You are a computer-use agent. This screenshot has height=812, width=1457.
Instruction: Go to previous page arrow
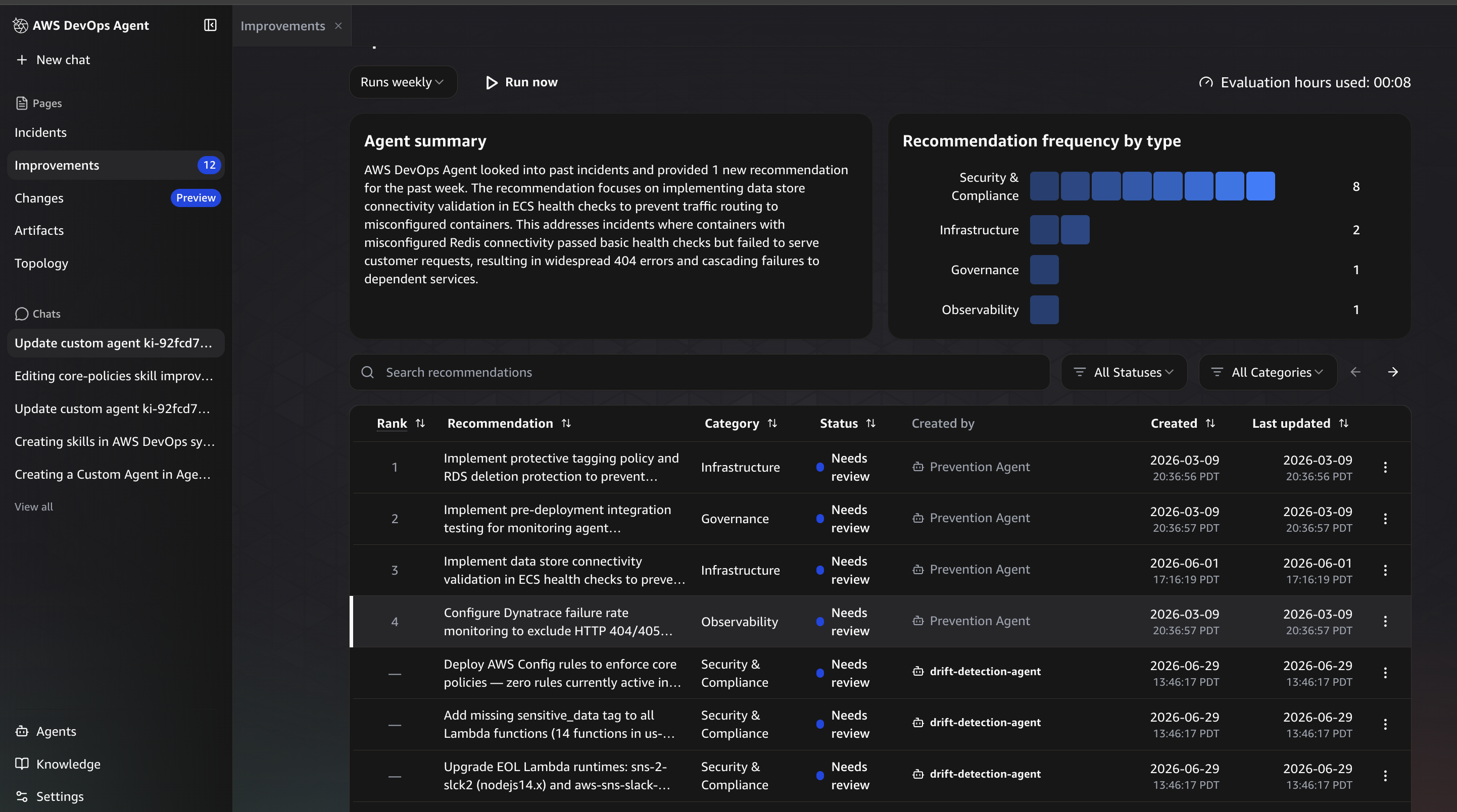click(x=1356, y=372)
